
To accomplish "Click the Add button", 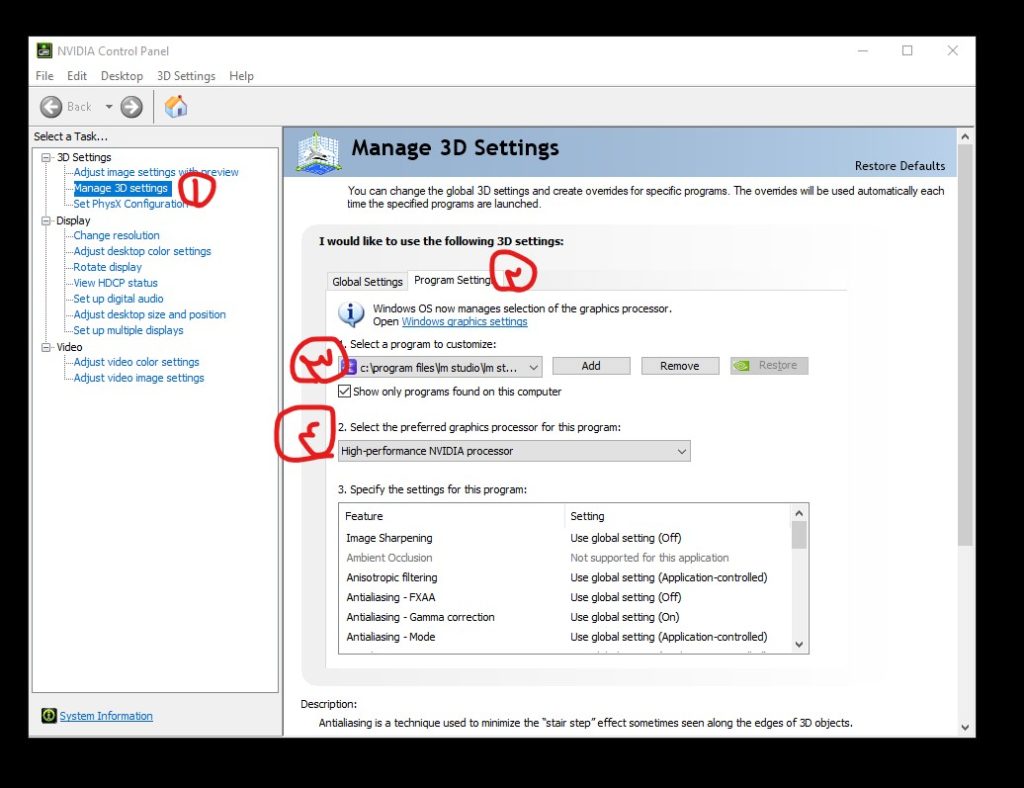I will [x=591, y=366].
